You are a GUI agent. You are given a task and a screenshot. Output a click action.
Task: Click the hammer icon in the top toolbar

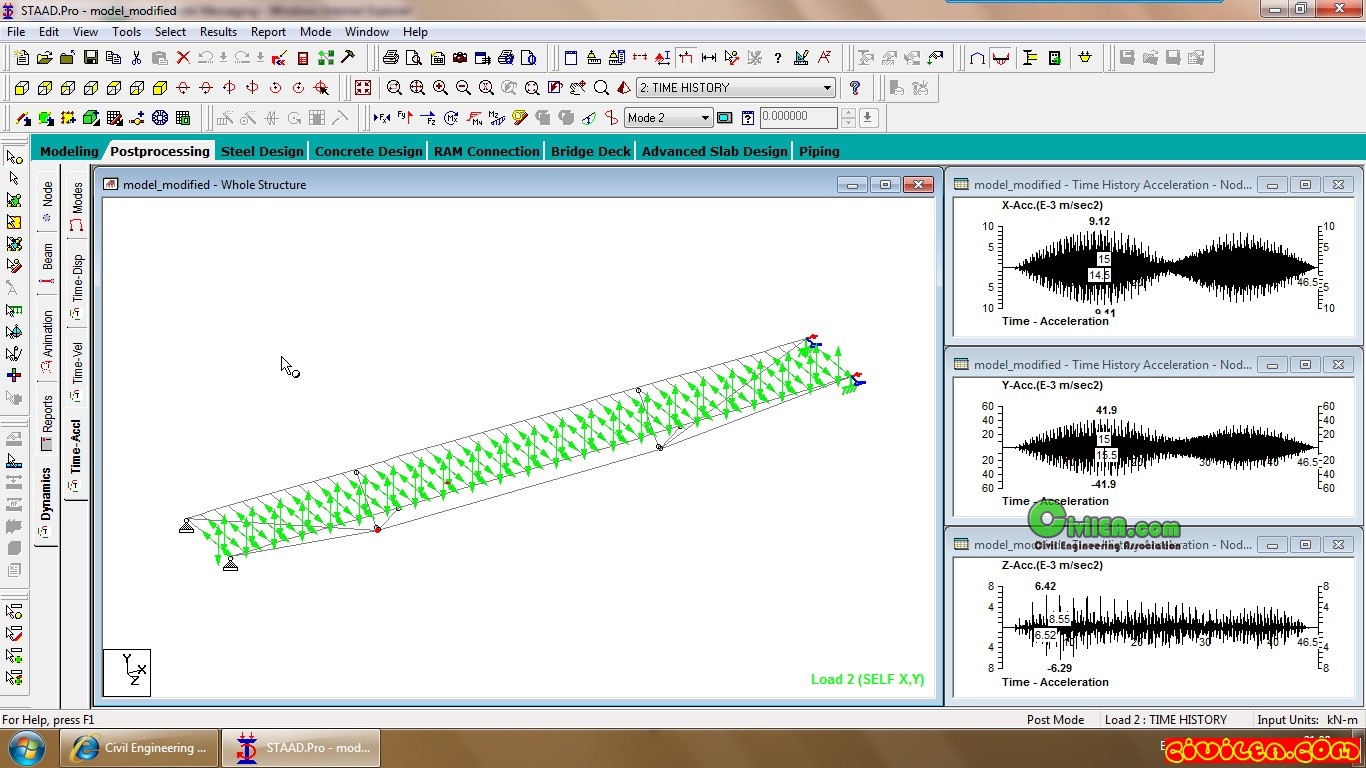[x=349, y=58]
